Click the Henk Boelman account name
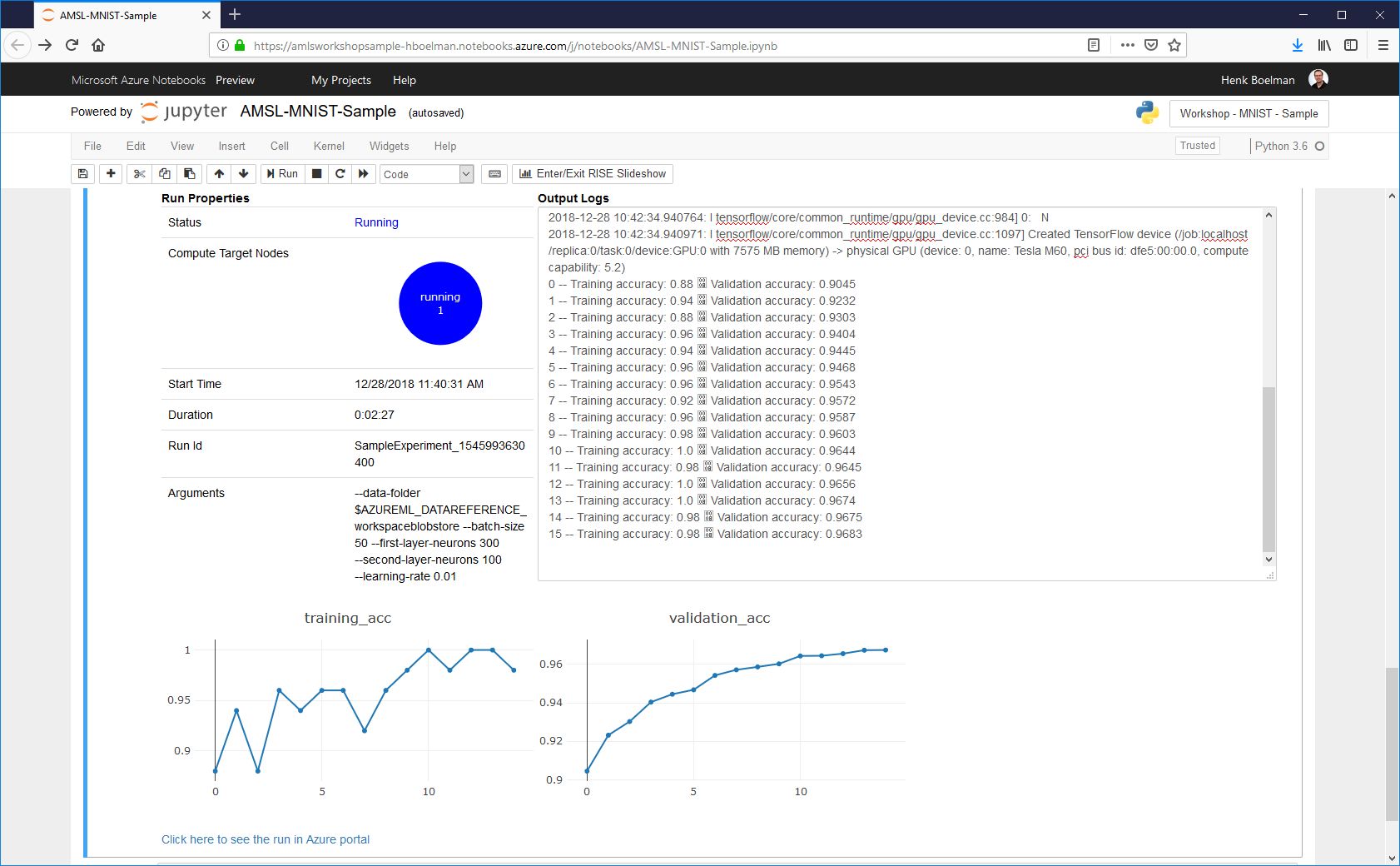Image resolution: width=1400 pixels, height=866 pixels. [x=1258, y=80]
